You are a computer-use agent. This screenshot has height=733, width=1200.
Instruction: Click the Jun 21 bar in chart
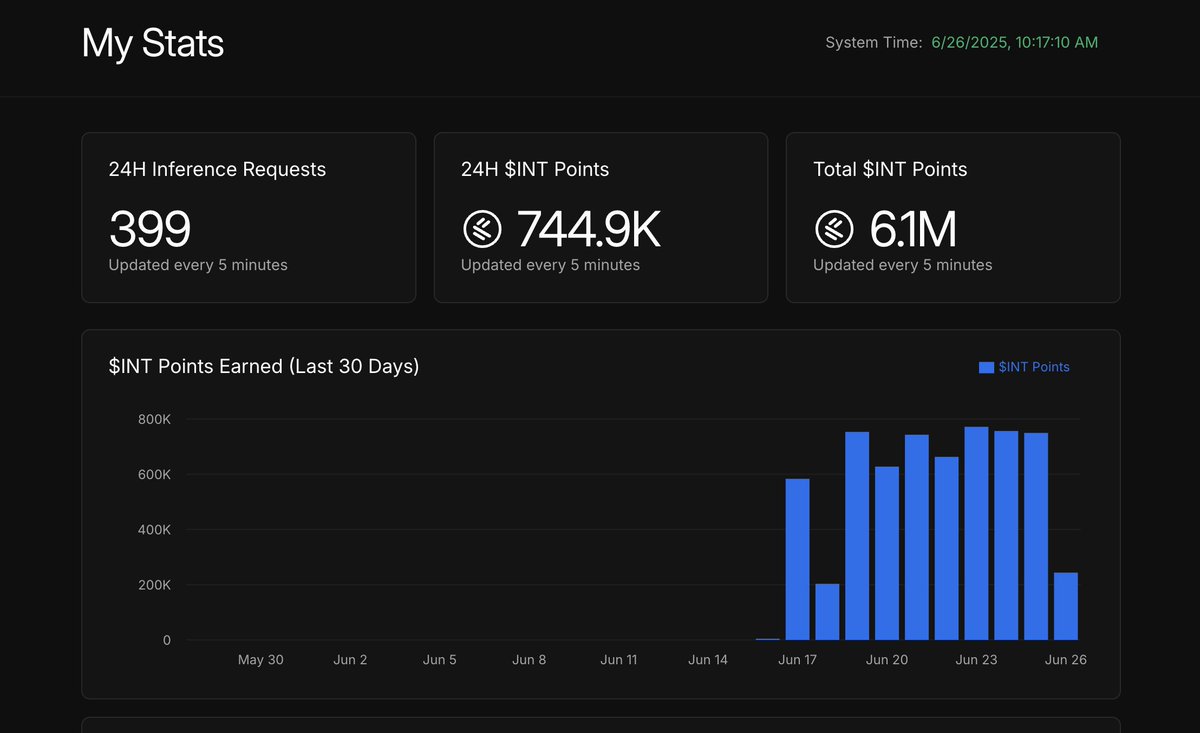917,537
